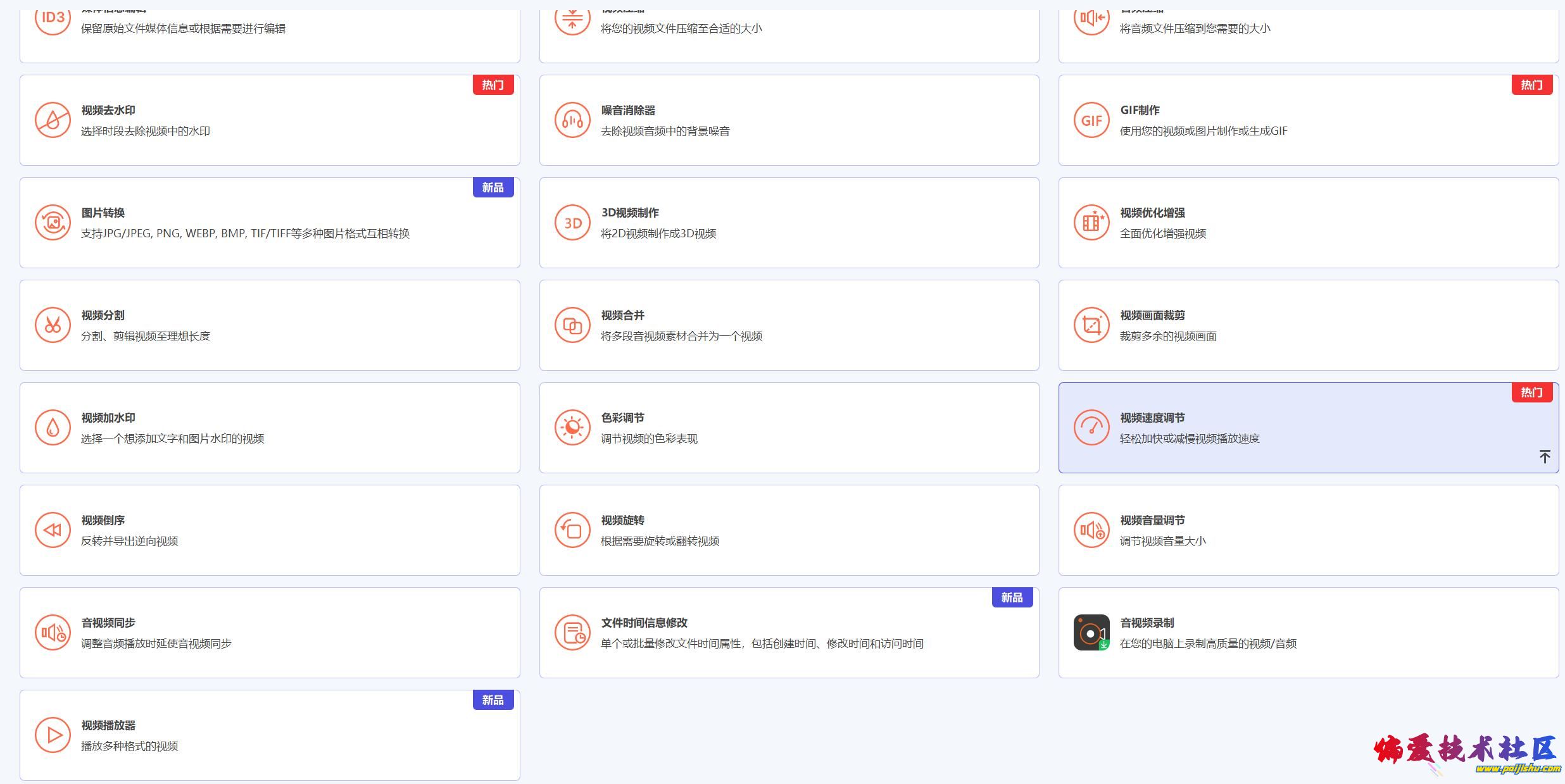This screenshot has height=784, width=1565.
Task: Select the 视频播放器 play icon
Action: tap(53, 735)
